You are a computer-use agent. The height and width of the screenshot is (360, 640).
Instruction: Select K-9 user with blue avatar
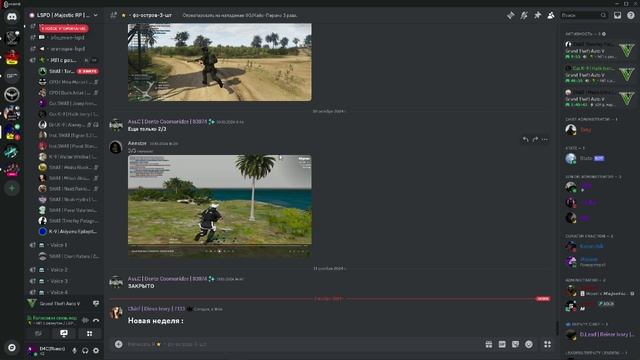coord(69,231)
